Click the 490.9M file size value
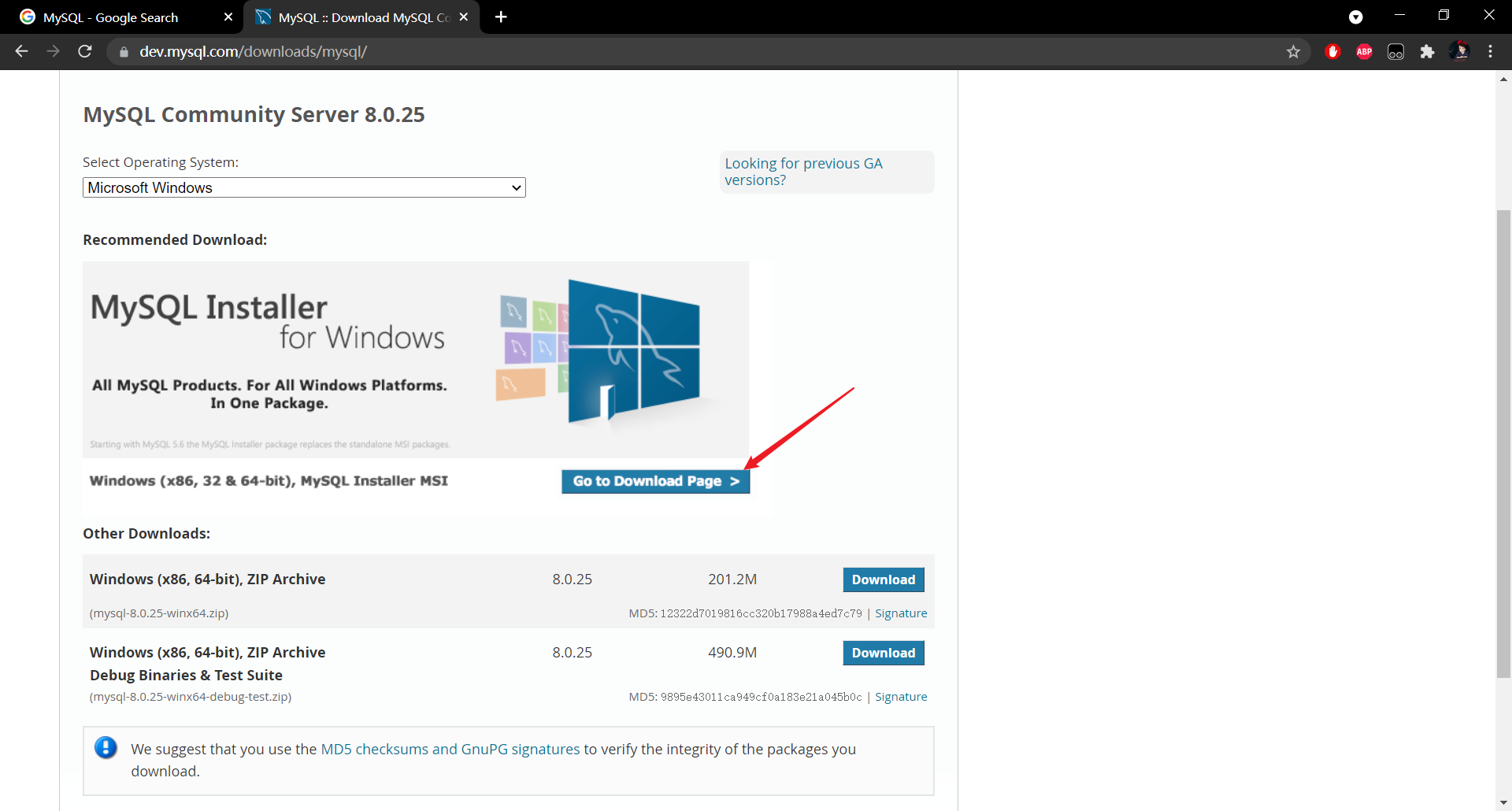 (732, 653)
